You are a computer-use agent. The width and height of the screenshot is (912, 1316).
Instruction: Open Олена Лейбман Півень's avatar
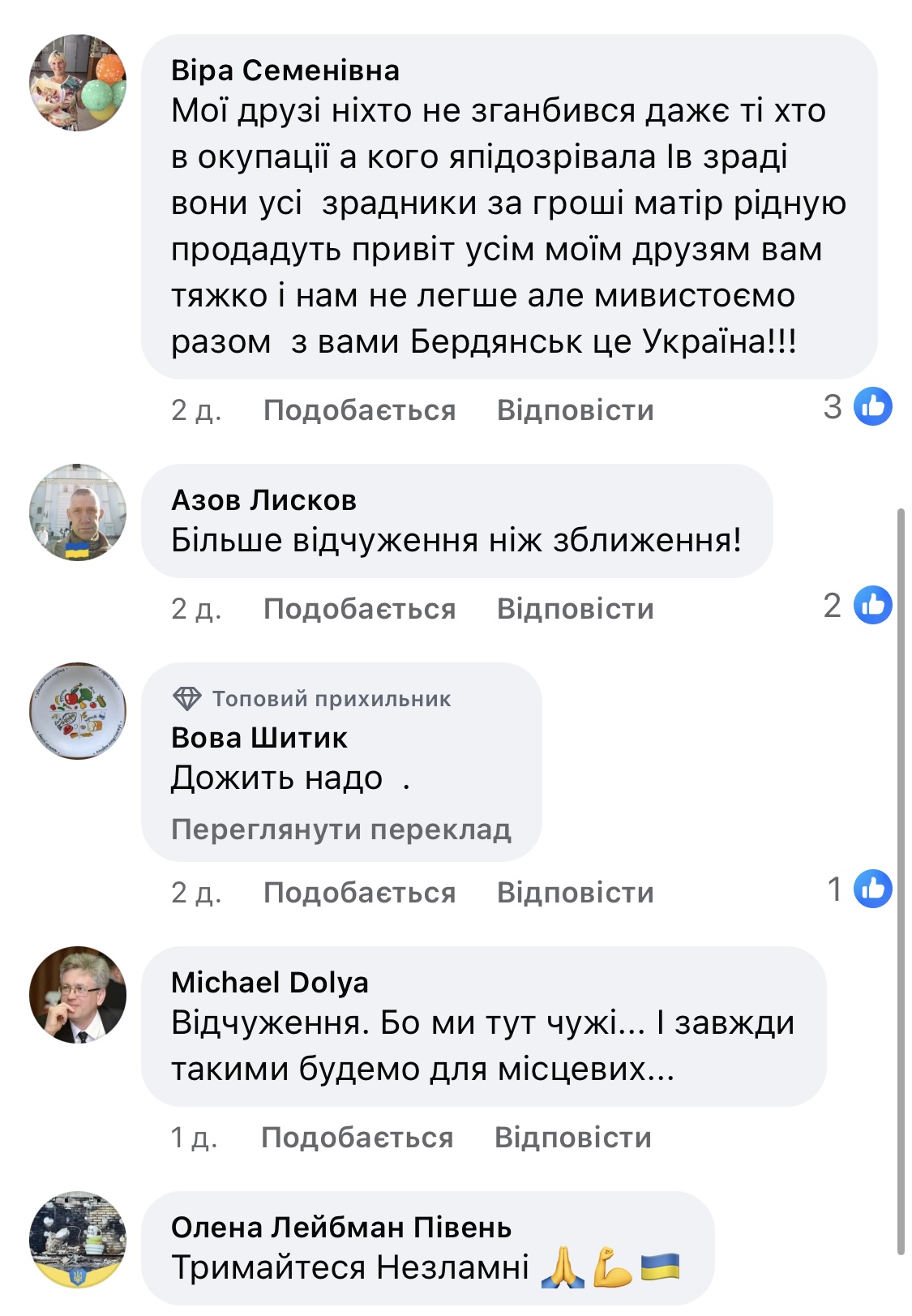[x=78, y=1240]
